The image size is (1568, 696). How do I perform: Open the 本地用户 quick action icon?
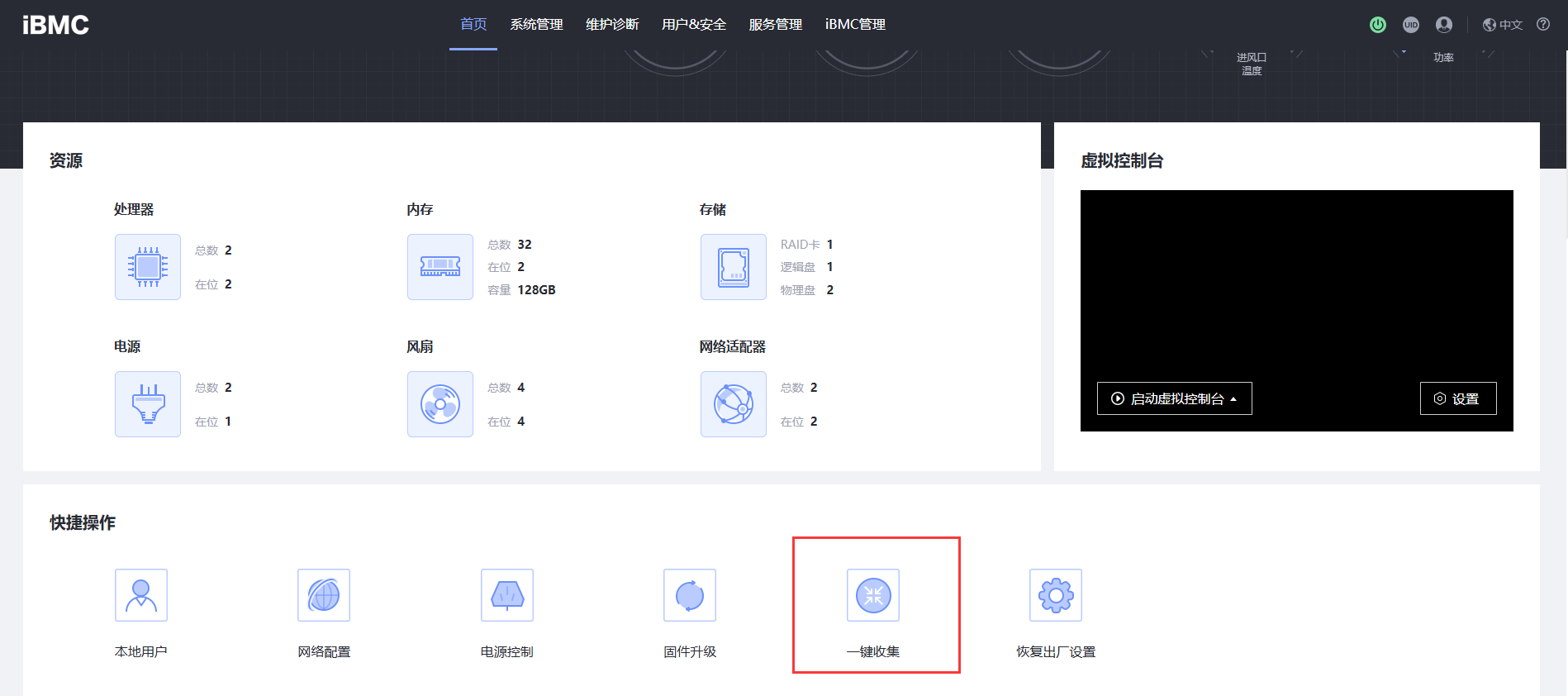coord(141,595)
